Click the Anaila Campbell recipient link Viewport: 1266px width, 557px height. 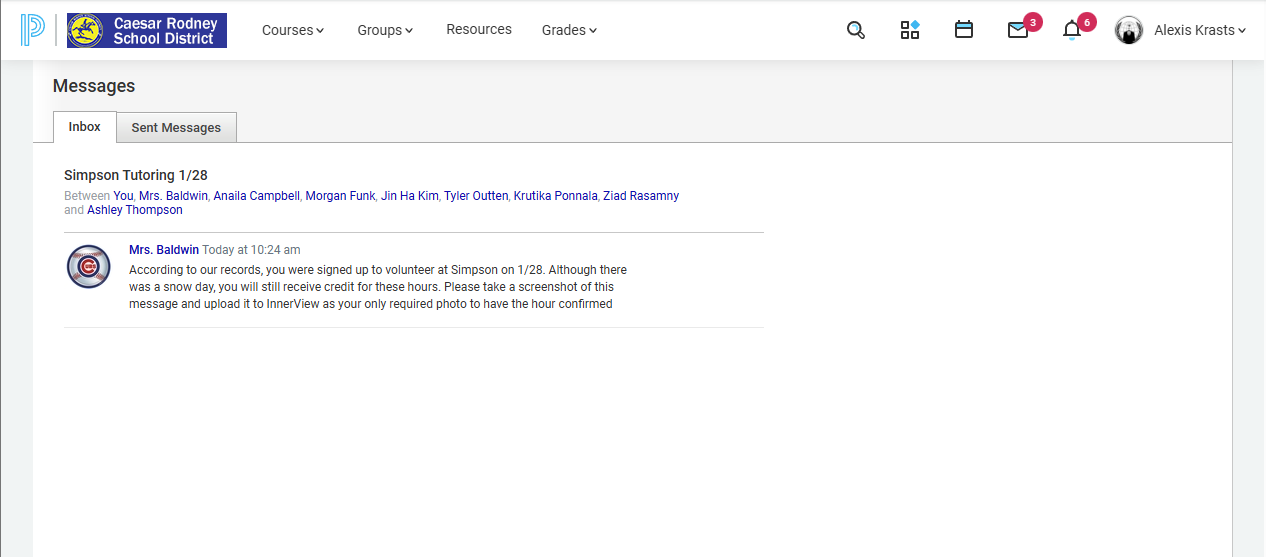[x=256, y=196]
